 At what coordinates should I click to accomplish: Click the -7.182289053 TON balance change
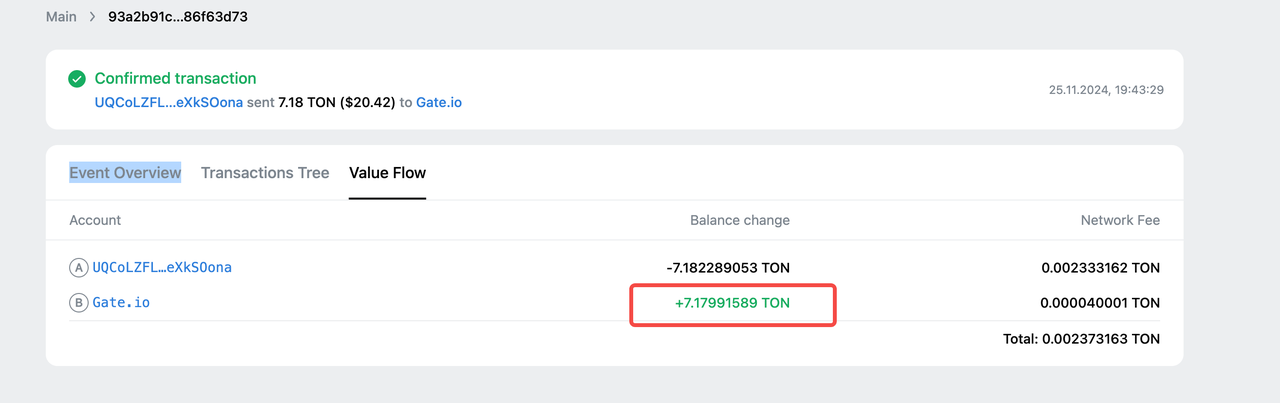tap(727, 268)
